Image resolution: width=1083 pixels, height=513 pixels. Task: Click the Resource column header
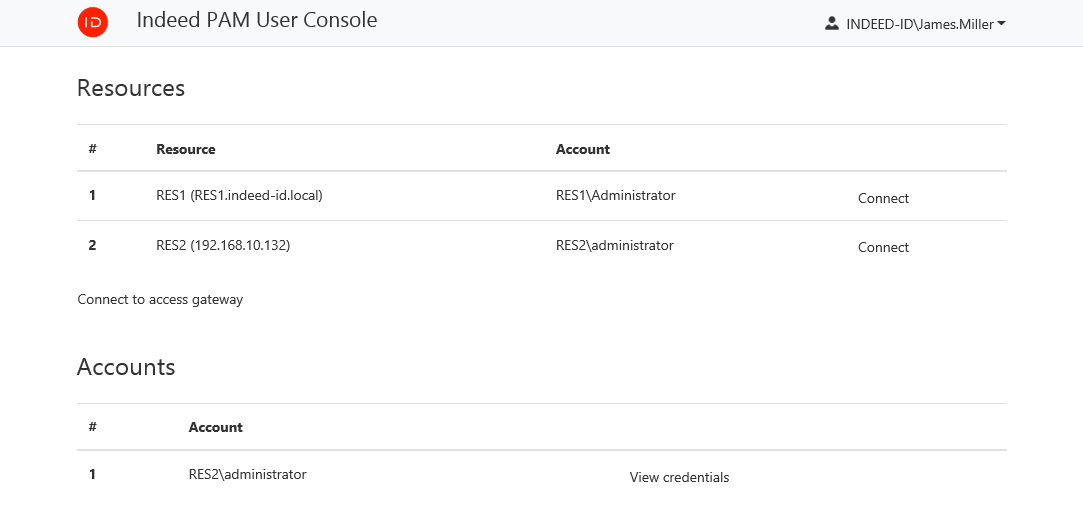tap(185, 149)
